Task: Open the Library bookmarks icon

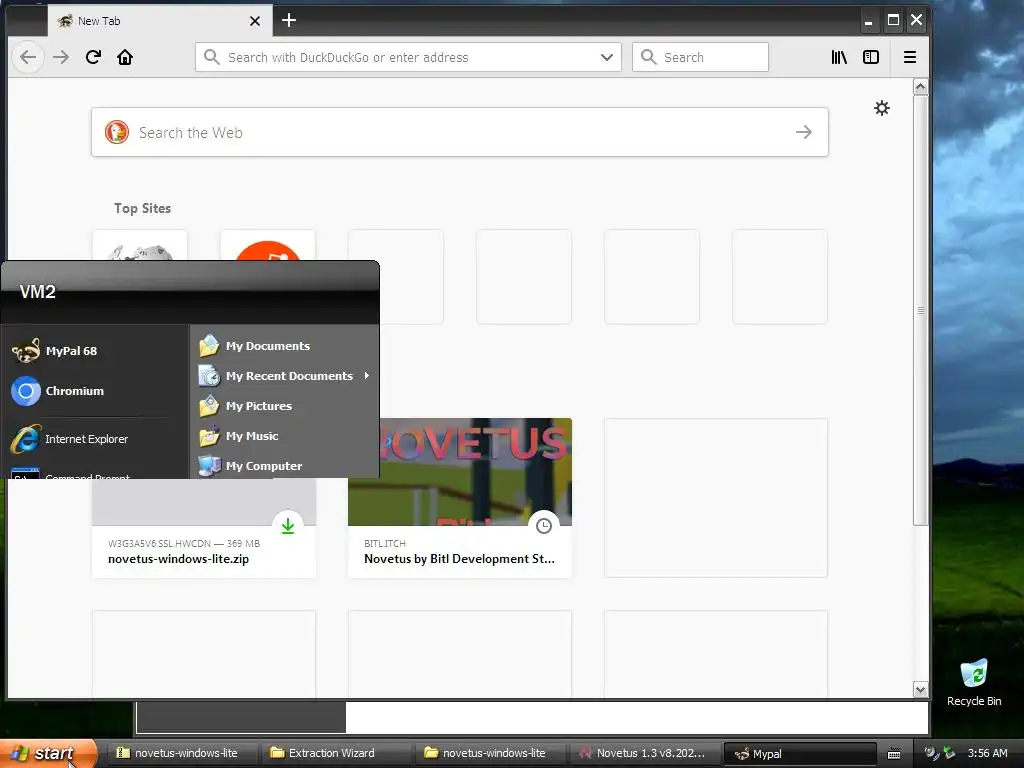Action: 839,57
